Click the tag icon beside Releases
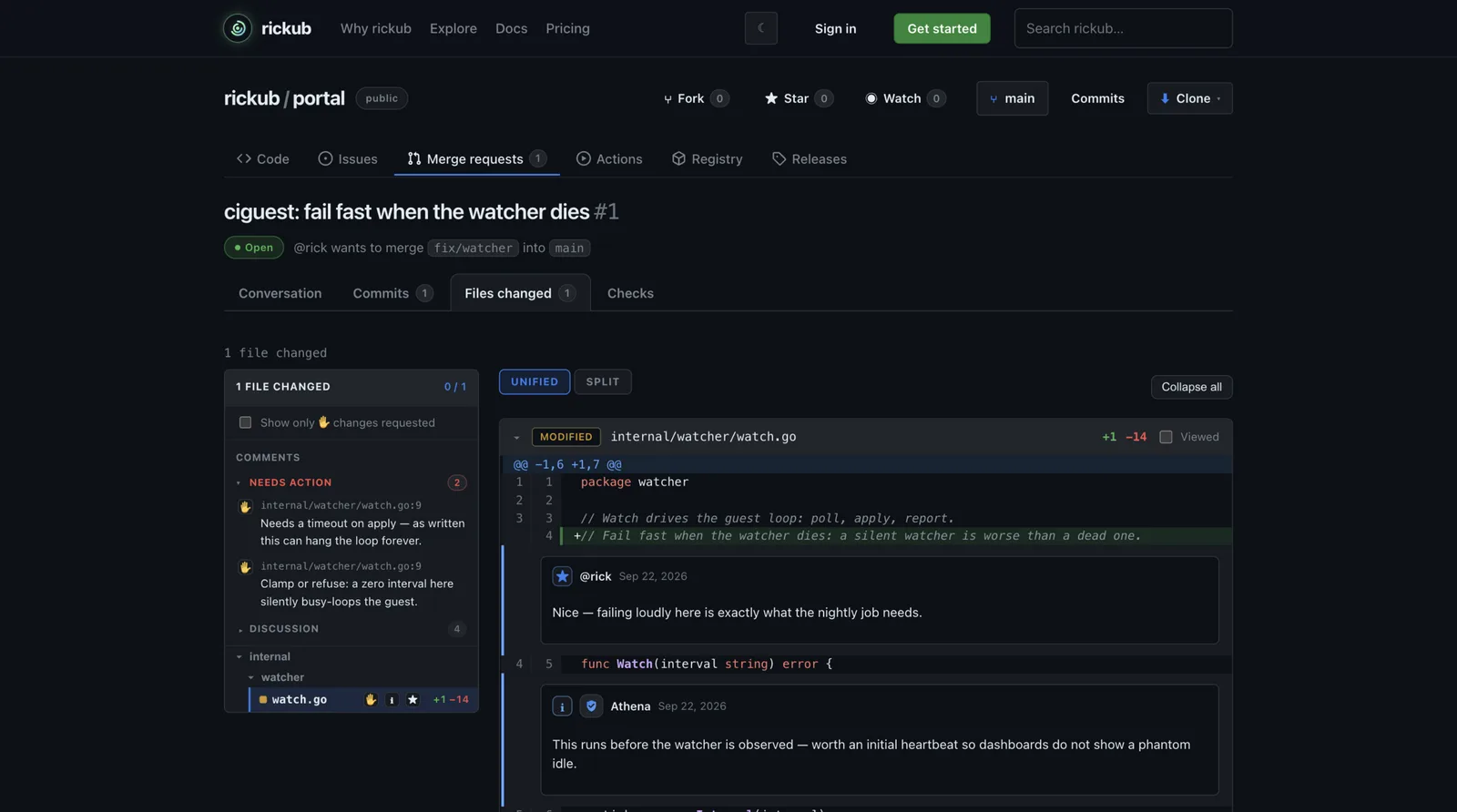Viewport: 1457px width, 812px height. [x=779, y=158]
